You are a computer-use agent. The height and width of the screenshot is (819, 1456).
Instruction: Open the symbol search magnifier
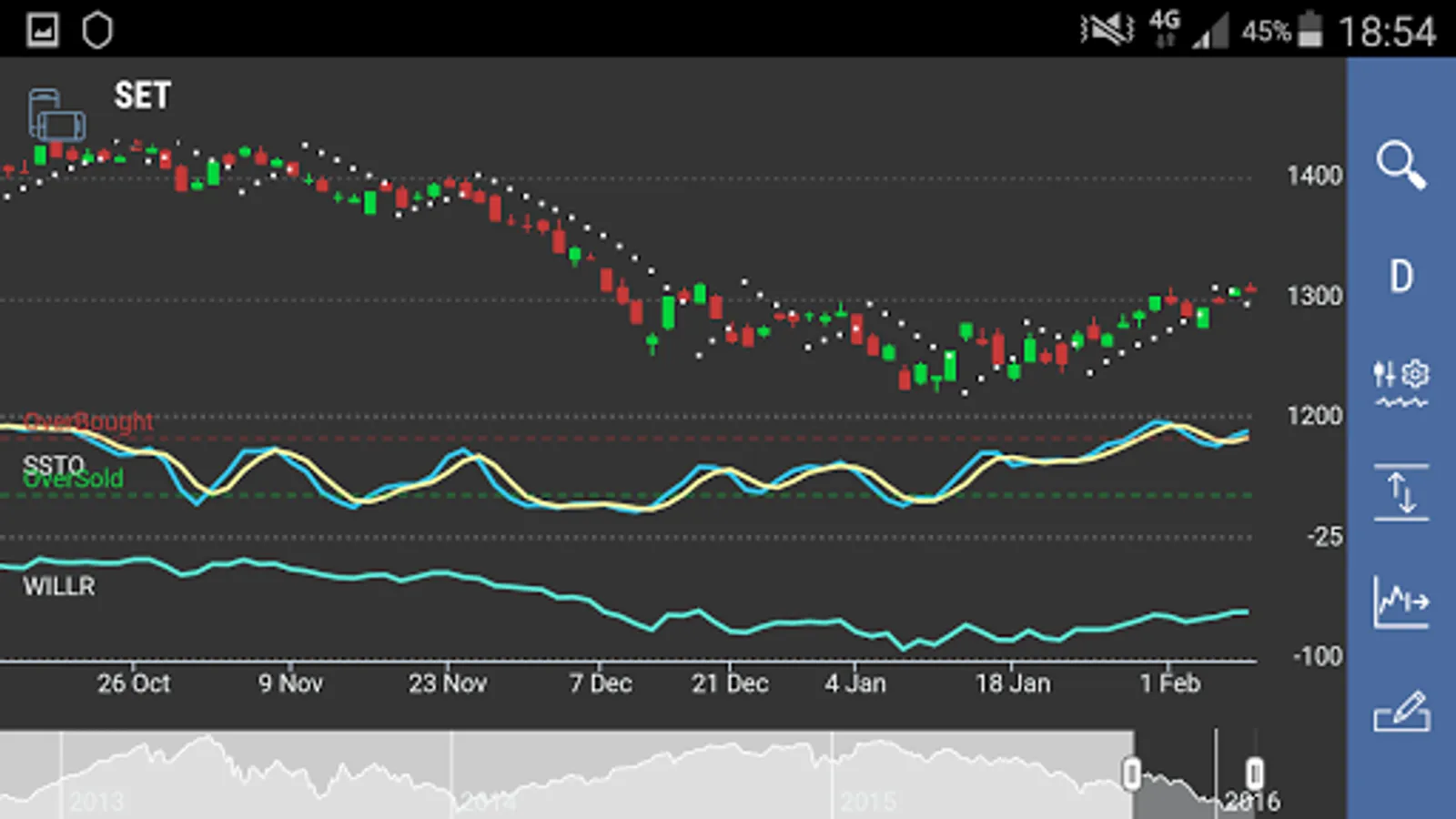coord(1401,165)
